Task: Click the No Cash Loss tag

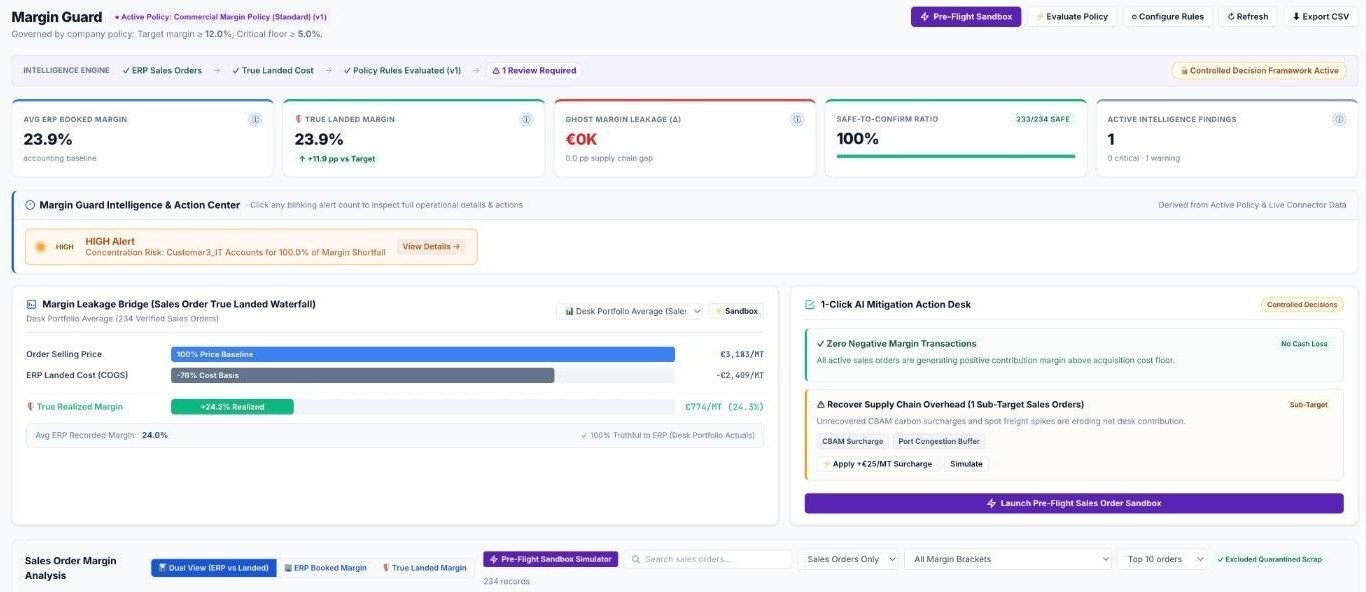Action: click(x=1304, y=344)
